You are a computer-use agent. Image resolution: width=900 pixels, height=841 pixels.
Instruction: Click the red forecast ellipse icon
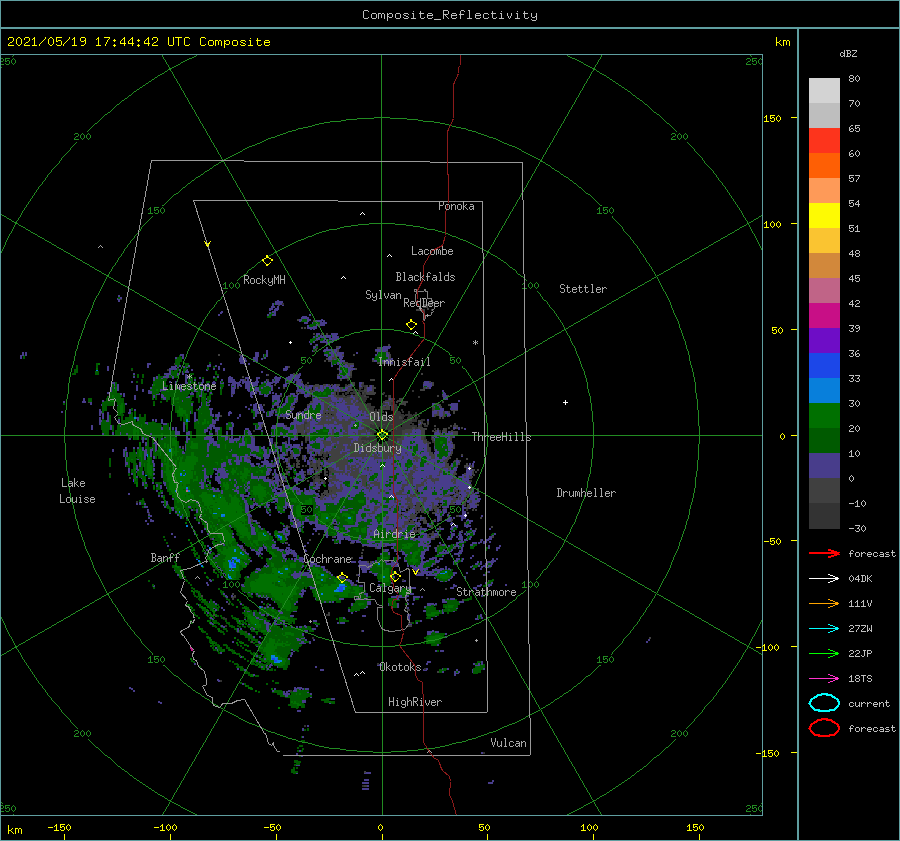824,728
